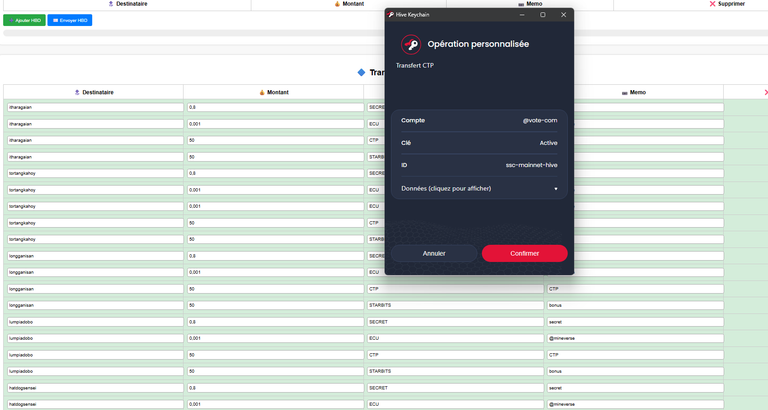This screenshot has width=768, height=410.
Task: Click the Active key value in Keychain
Action: tap(549, 143)
